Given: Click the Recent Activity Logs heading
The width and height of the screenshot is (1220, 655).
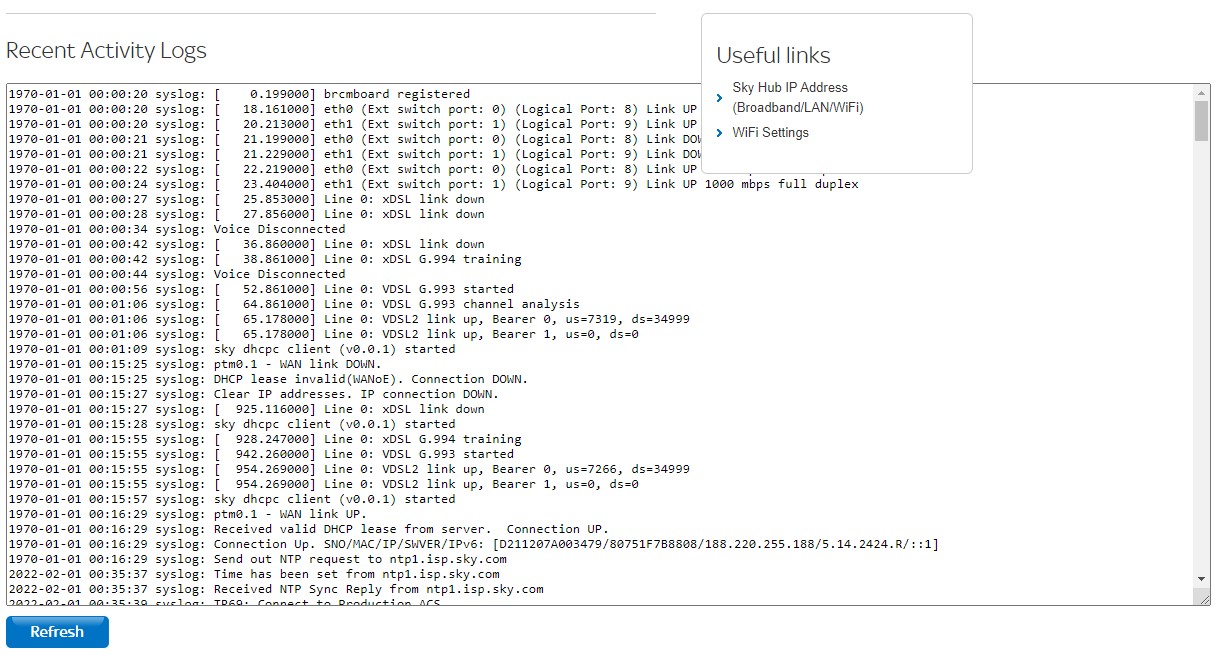Looking at the screenshot, I should pos(106,51).
